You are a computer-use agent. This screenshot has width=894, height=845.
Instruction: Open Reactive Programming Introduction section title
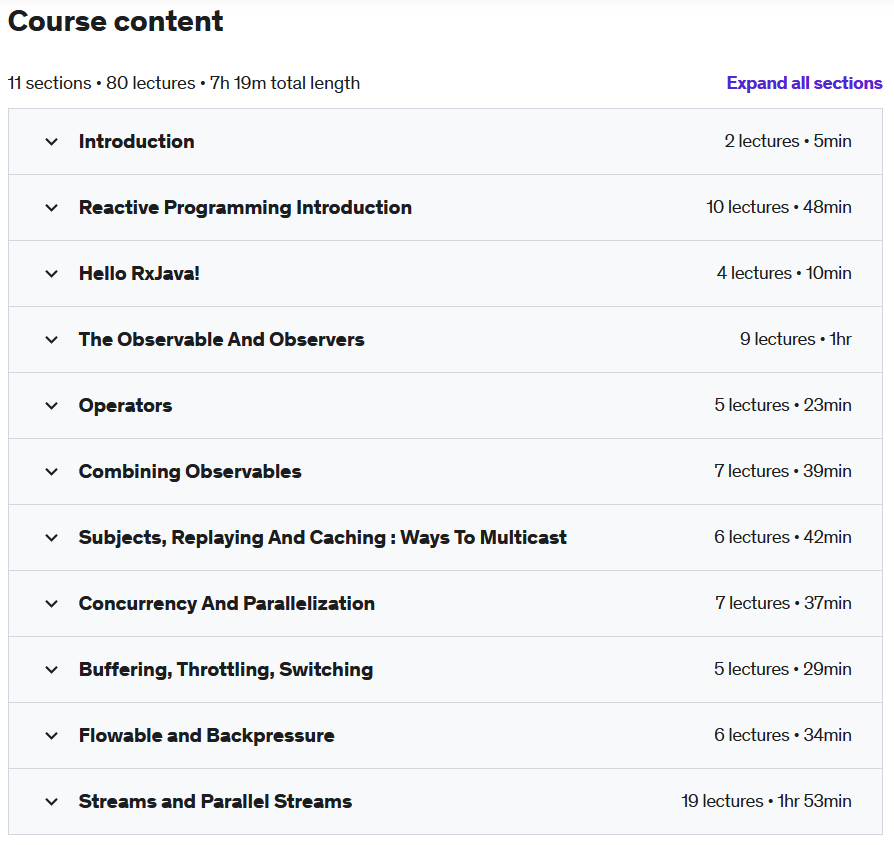[245, 208]
